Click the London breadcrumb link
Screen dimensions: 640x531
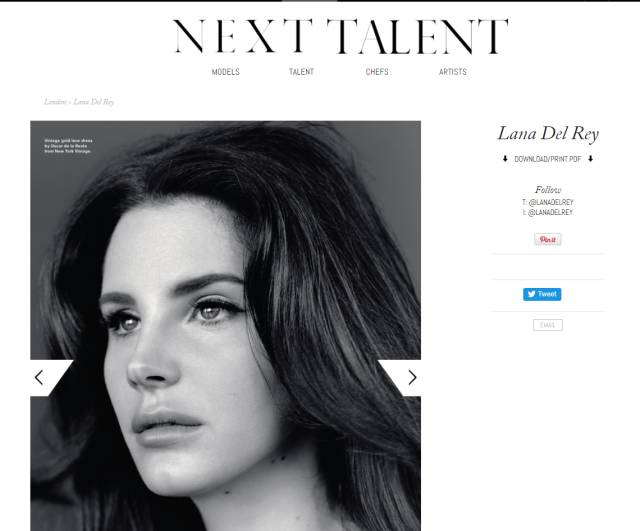click(55, 102)
